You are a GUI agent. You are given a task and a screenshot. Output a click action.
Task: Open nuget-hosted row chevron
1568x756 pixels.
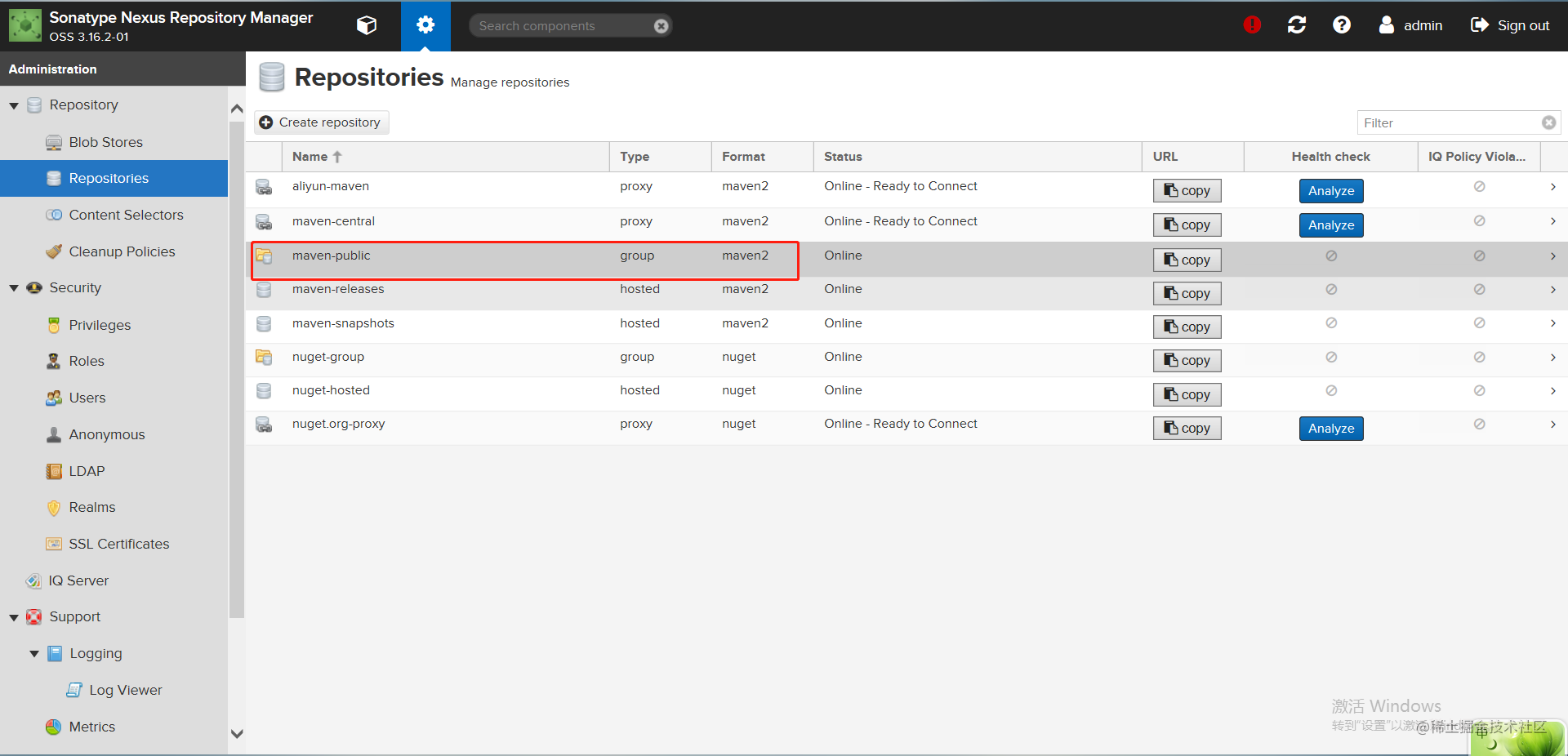(1552, 391)
